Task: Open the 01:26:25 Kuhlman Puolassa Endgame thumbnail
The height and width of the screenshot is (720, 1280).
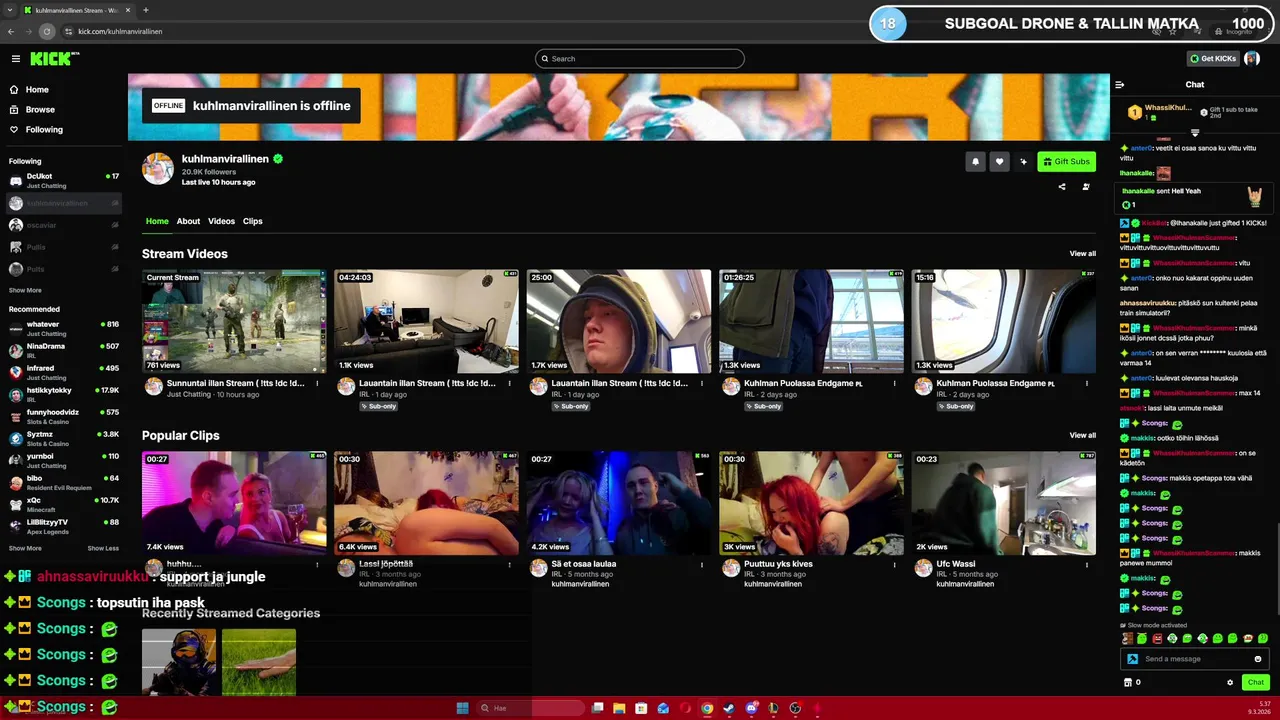Action: pyautogui.click(x=811, y=321)
